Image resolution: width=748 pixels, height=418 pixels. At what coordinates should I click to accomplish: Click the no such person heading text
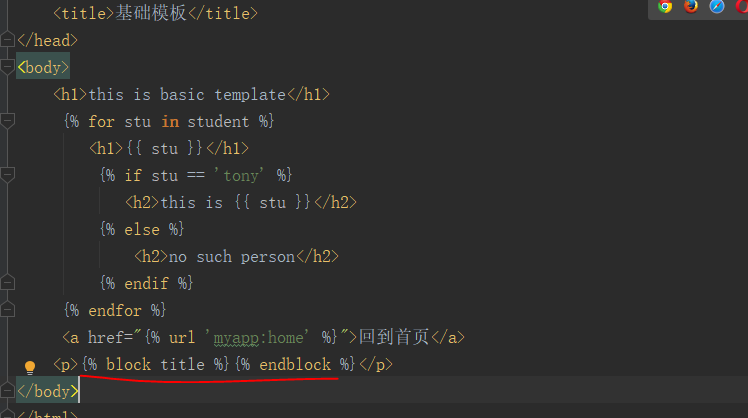[232, 257]
